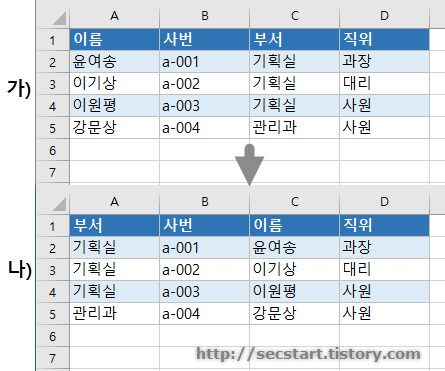Screen dimensions: 445x371
Task: Select column A header in sheet 가
Action: point(114,16)
